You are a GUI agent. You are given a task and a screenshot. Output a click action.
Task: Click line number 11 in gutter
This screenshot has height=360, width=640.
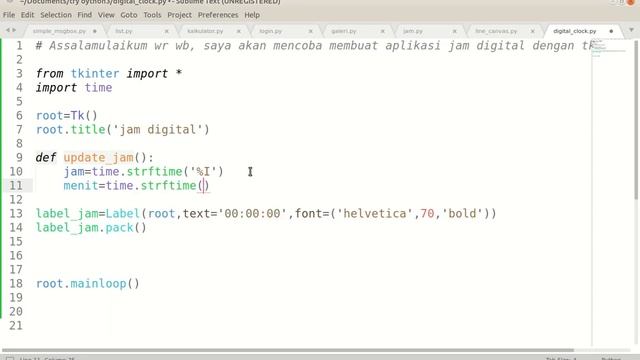click(16, 185)
